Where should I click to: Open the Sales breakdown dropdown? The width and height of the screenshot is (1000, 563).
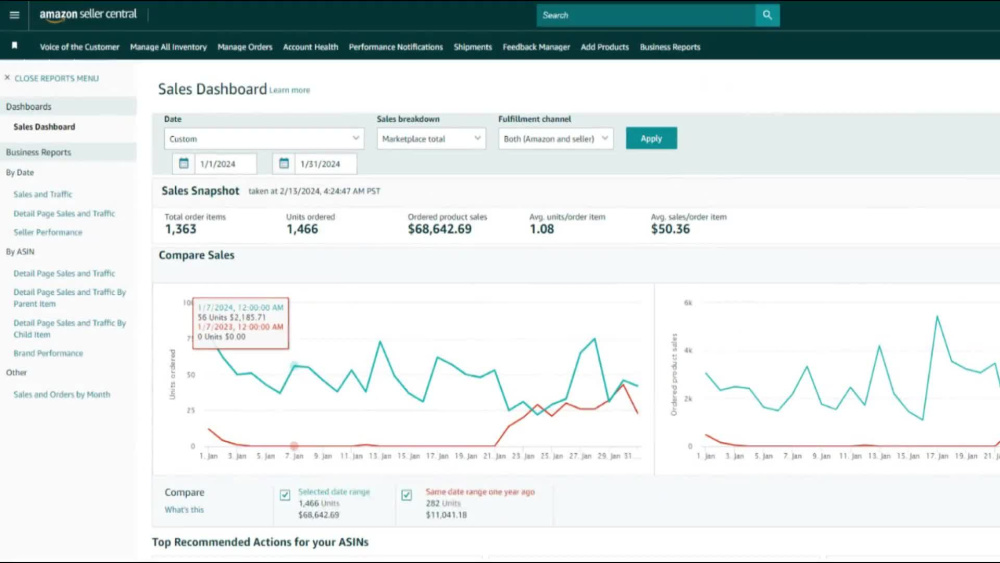click(x=431, y=138)
